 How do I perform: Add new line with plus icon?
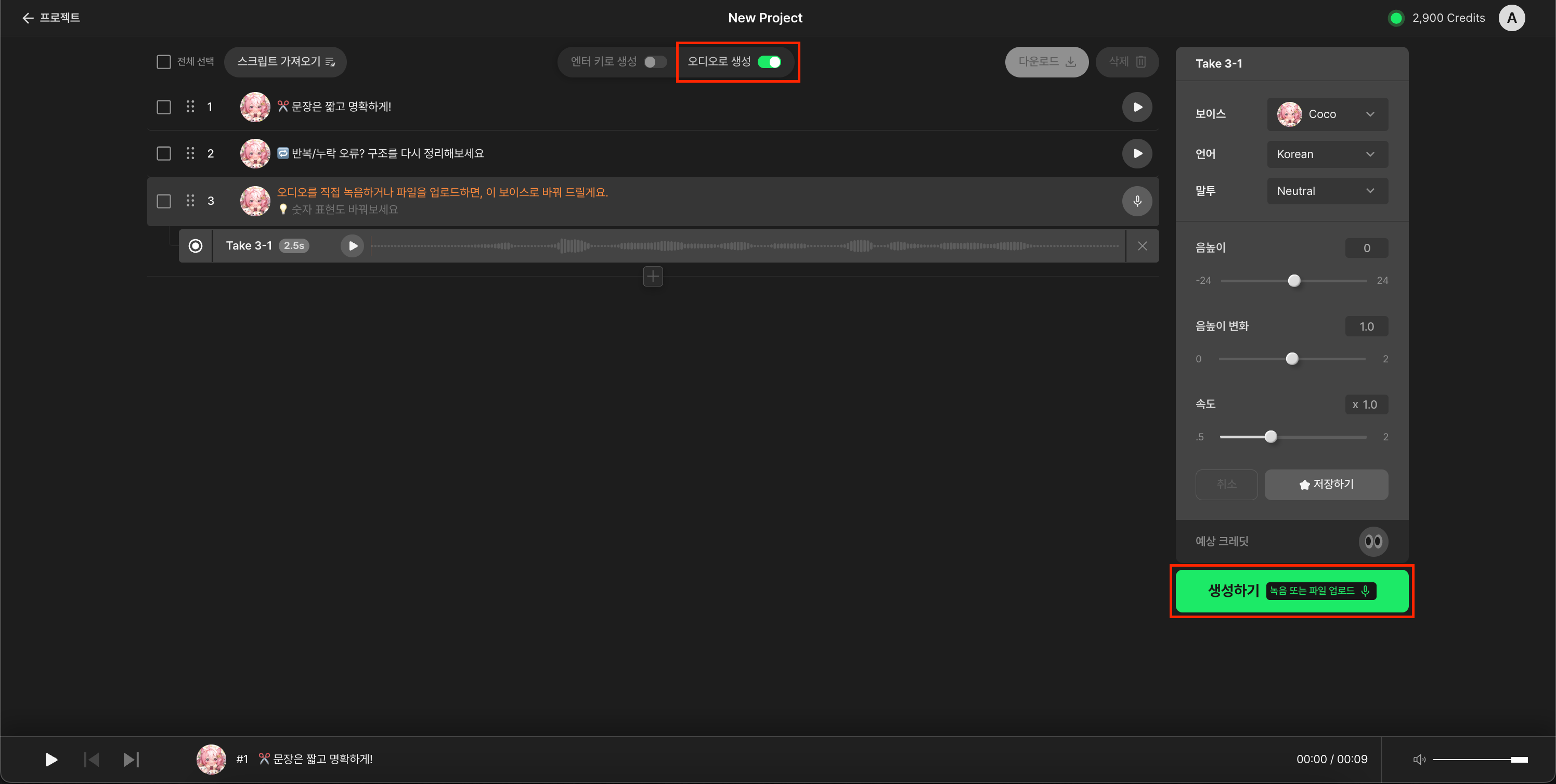tap(652, 277)
